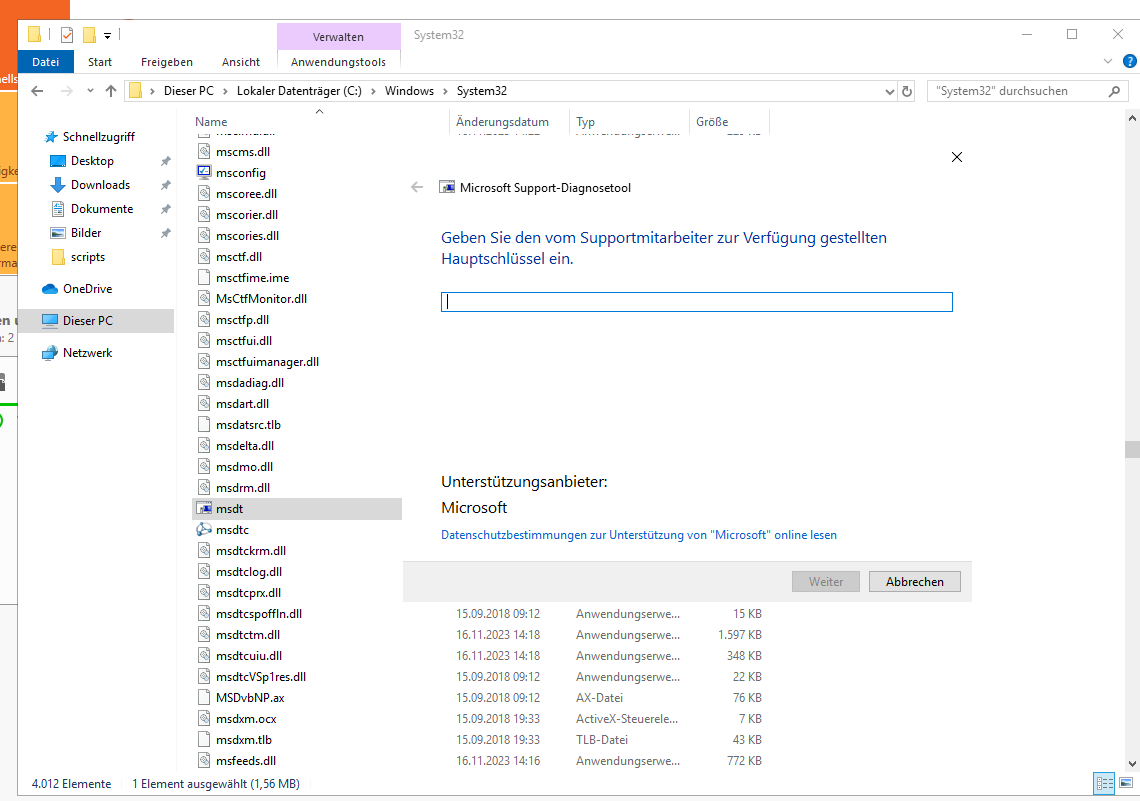Click the Hauptschlüssel input field
Screen dimensions: 1140x801
coord(697,302)
